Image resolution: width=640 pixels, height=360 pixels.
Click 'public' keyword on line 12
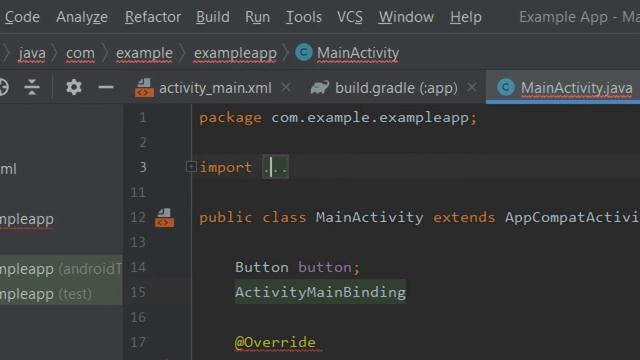click(x=226, y=218)
